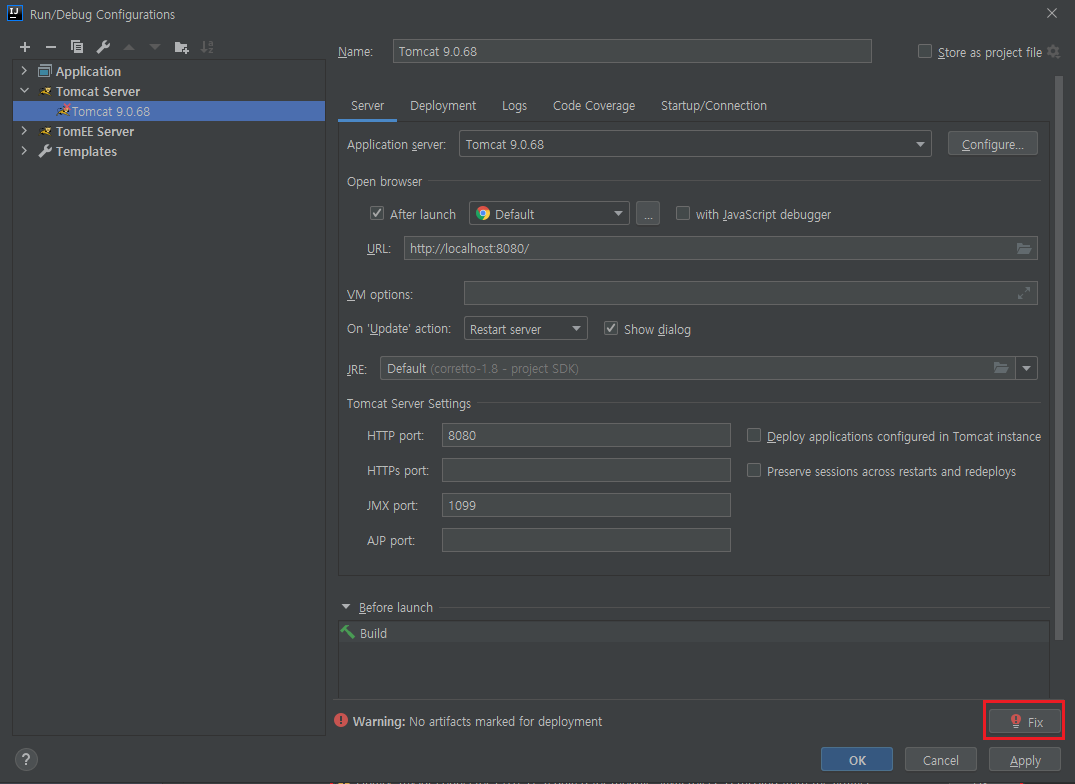Select Tomcat 9.0.68 configuration in tree

[x=169, y=111]
